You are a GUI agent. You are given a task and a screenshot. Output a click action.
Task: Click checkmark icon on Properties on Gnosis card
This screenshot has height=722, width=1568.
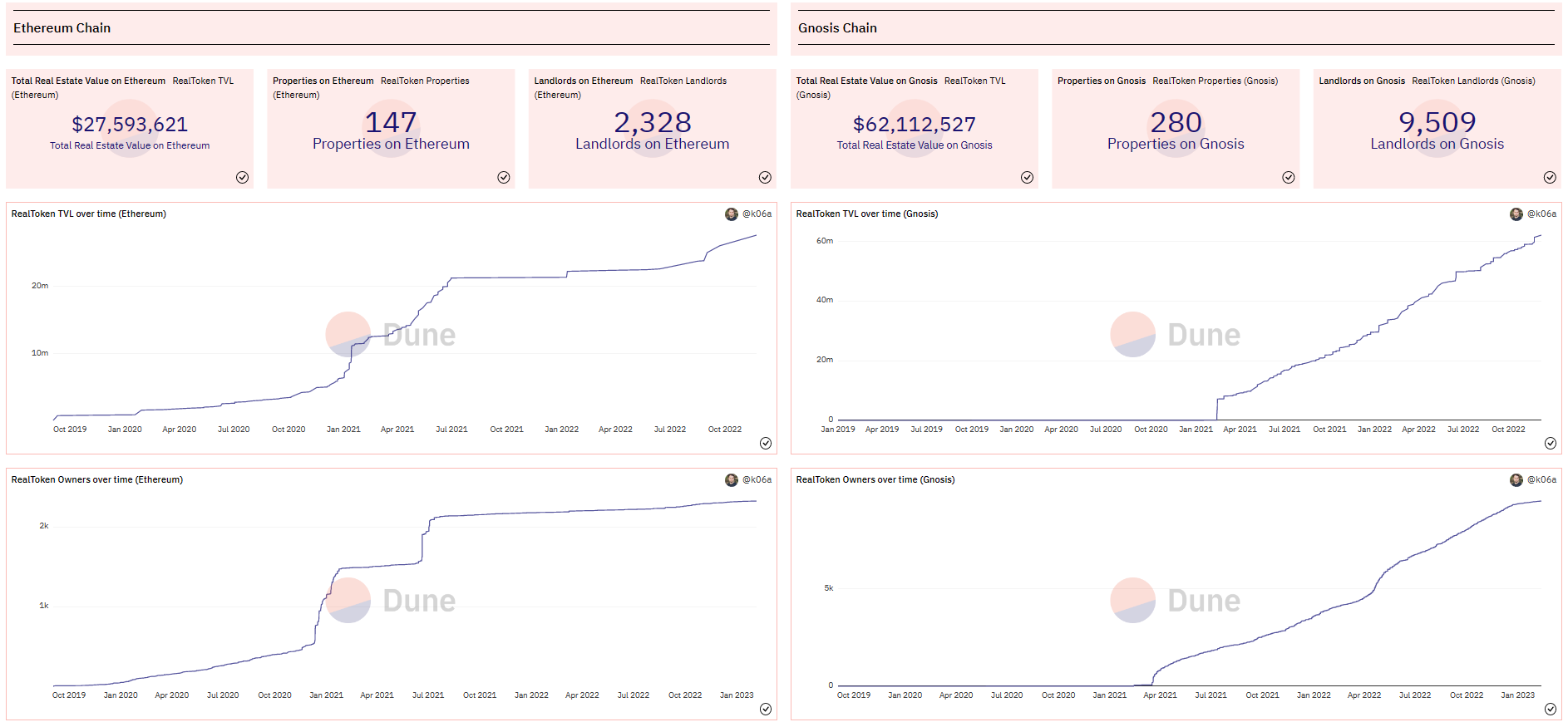click(1288, 177)
